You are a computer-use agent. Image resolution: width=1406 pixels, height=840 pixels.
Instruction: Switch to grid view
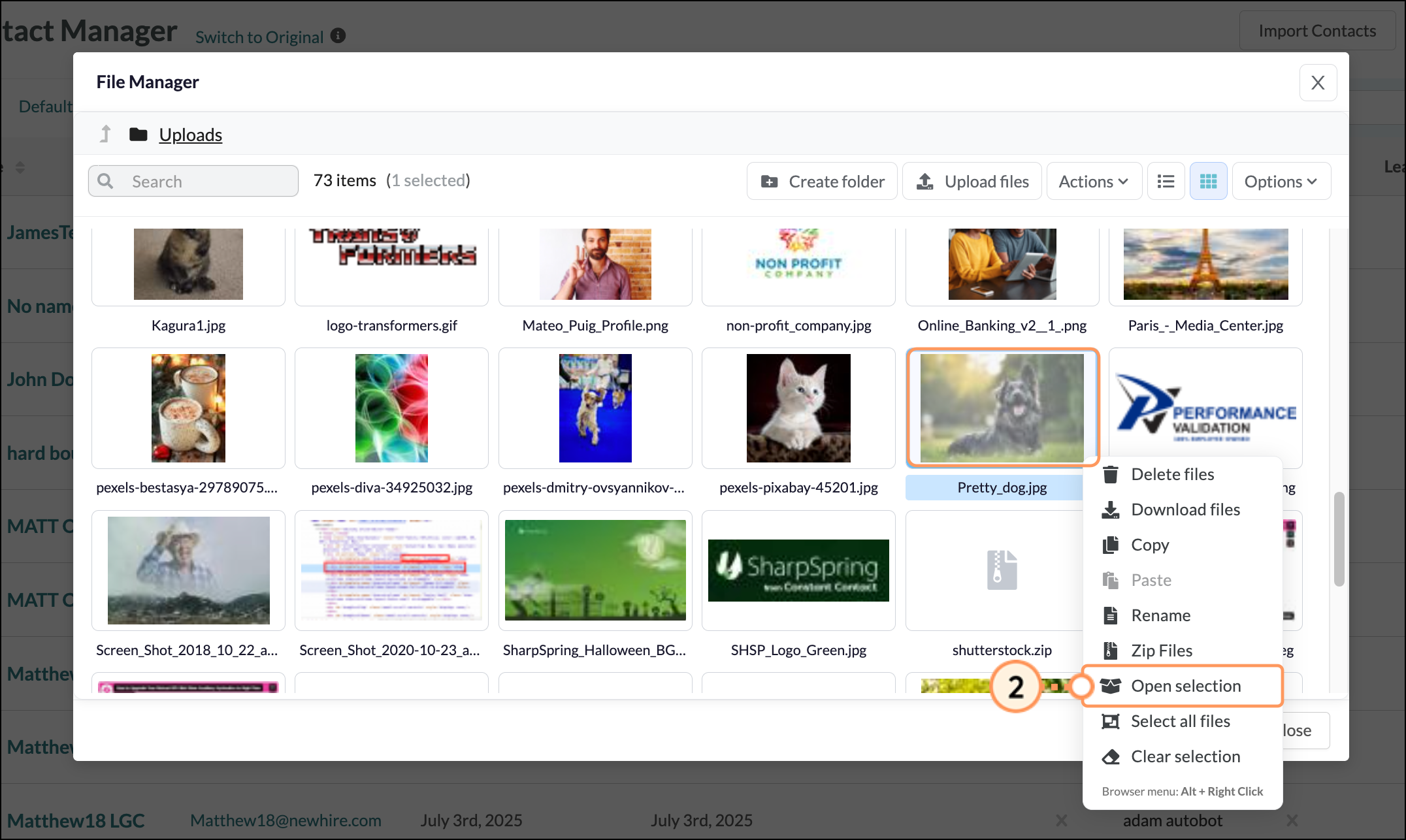(x=1208, y=181)
